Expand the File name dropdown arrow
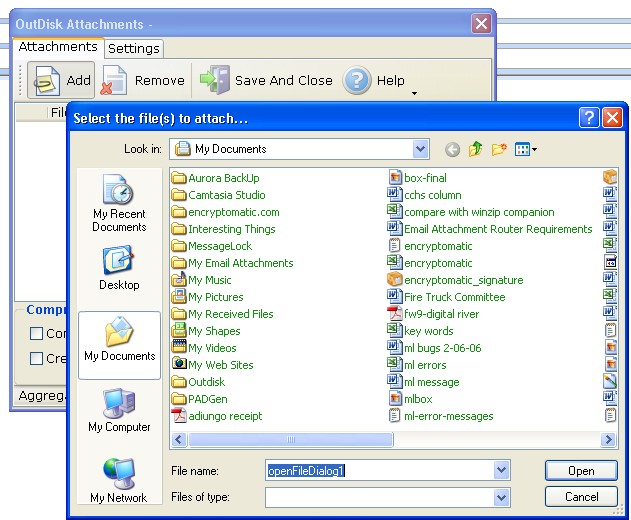This screenshot has width=631, height=520. (x=501, y=470)
